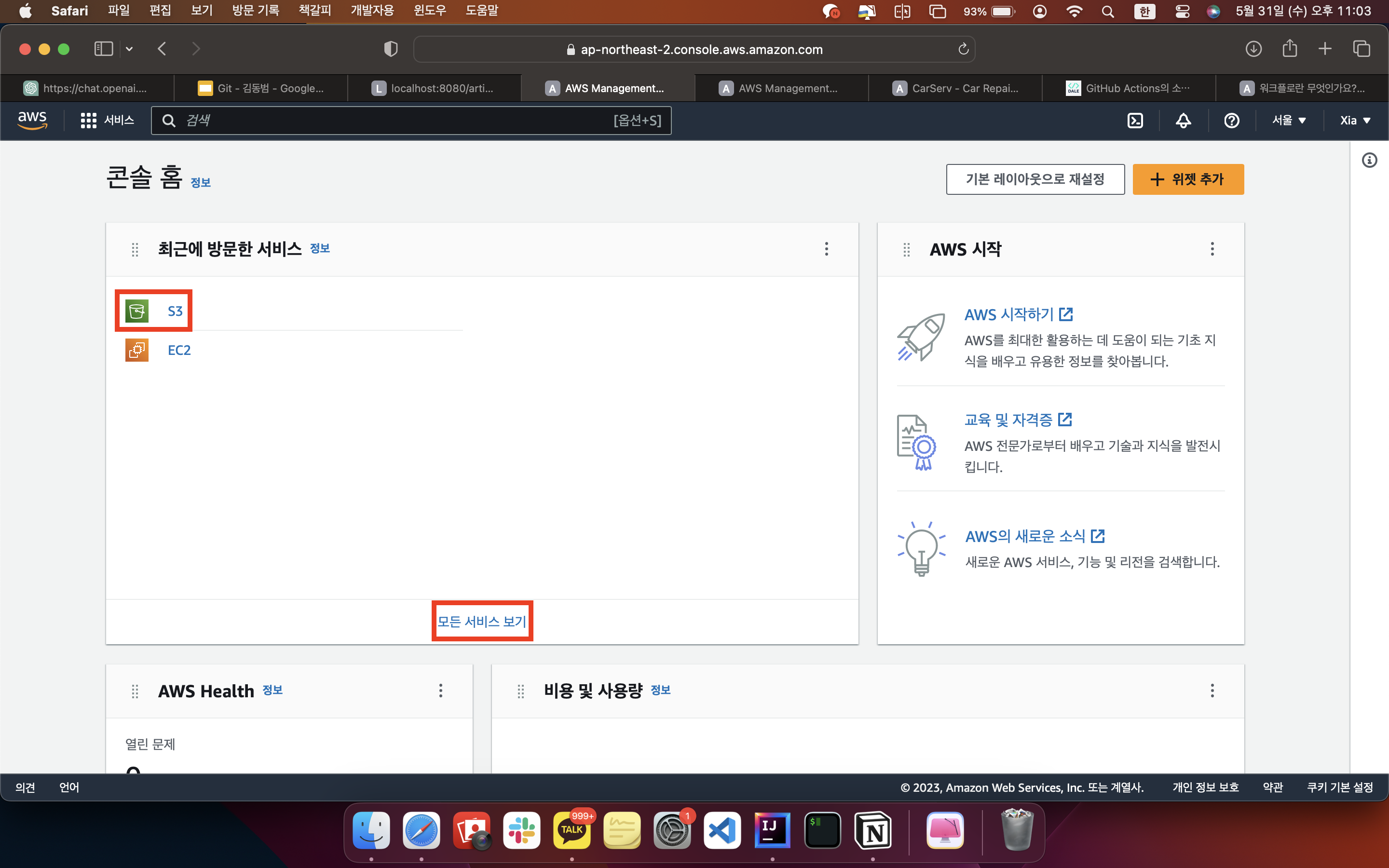Click Safari page reload icon
This screenshot has height=868, width=1389.
tap(963, 49)
